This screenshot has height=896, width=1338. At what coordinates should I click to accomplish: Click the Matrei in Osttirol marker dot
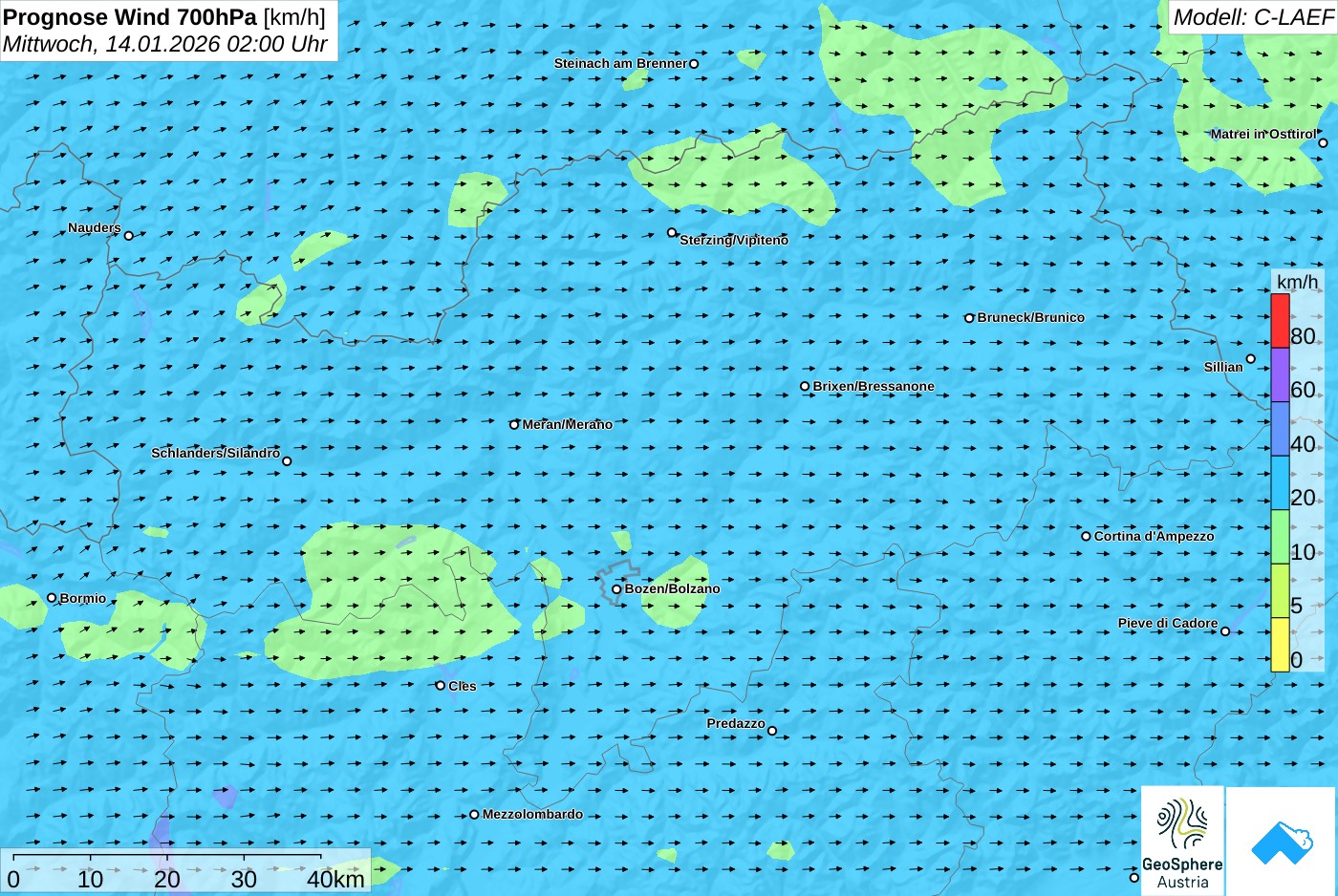click(1323, 143)
